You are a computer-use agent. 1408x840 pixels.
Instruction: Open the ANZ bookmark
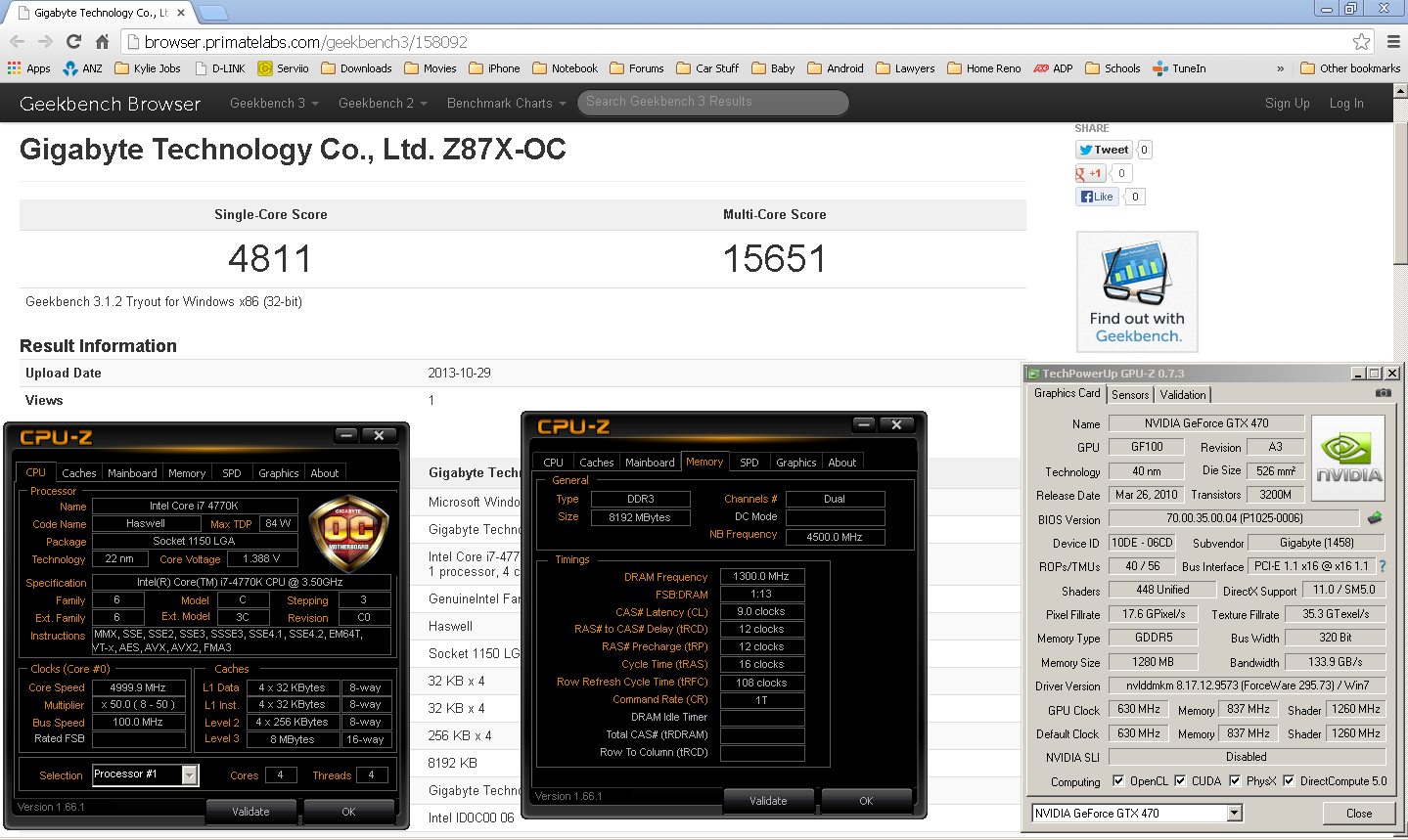pos(82,68)
